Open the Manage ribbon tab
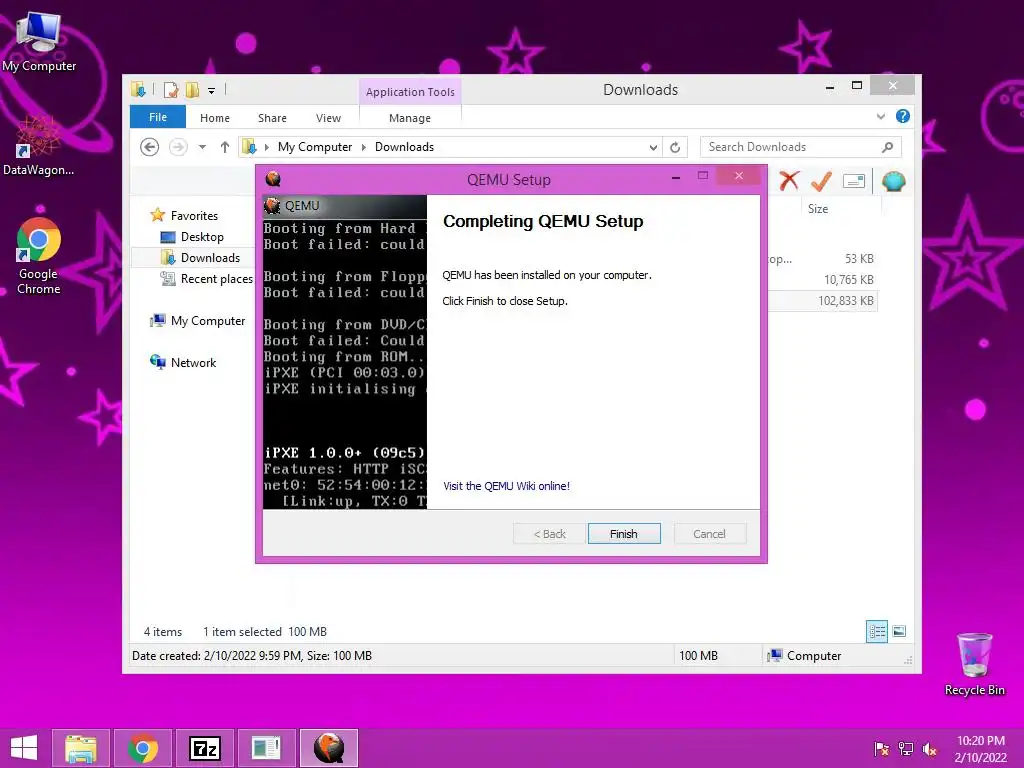Screen dimensions: 1024x768 tap(409, 118)
